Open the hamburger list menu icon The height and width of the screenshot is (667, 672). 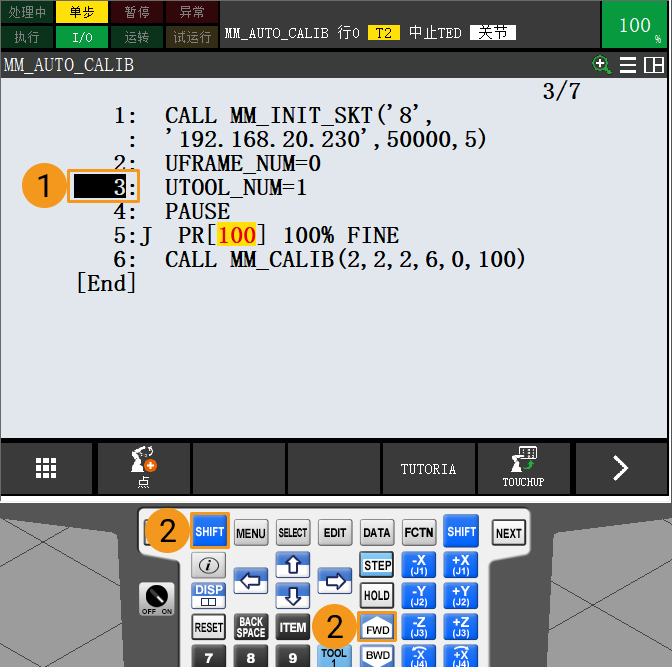(x=628, y=66)
